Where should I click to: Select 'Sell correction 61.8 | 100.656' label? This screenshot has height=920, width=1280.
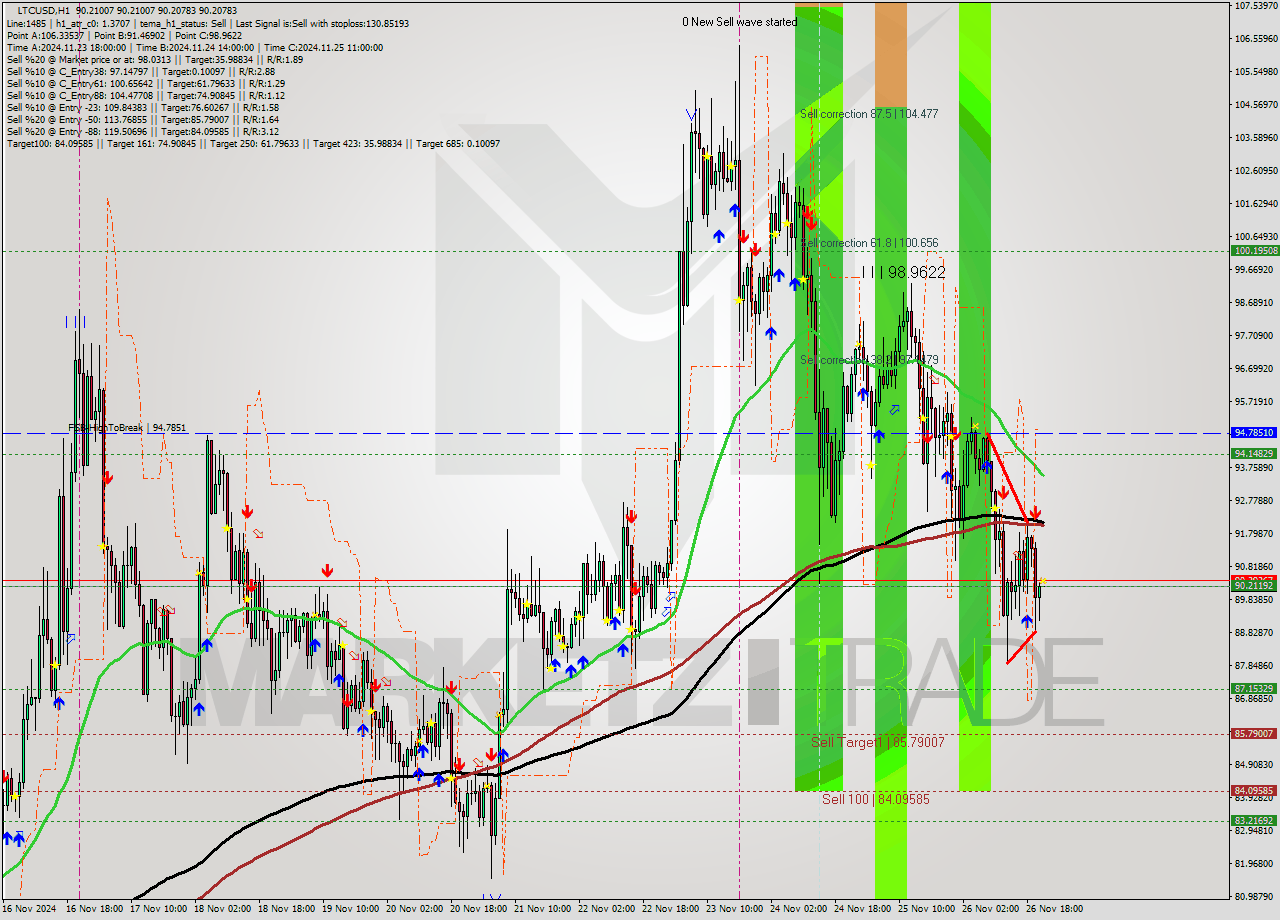point(869,243)
